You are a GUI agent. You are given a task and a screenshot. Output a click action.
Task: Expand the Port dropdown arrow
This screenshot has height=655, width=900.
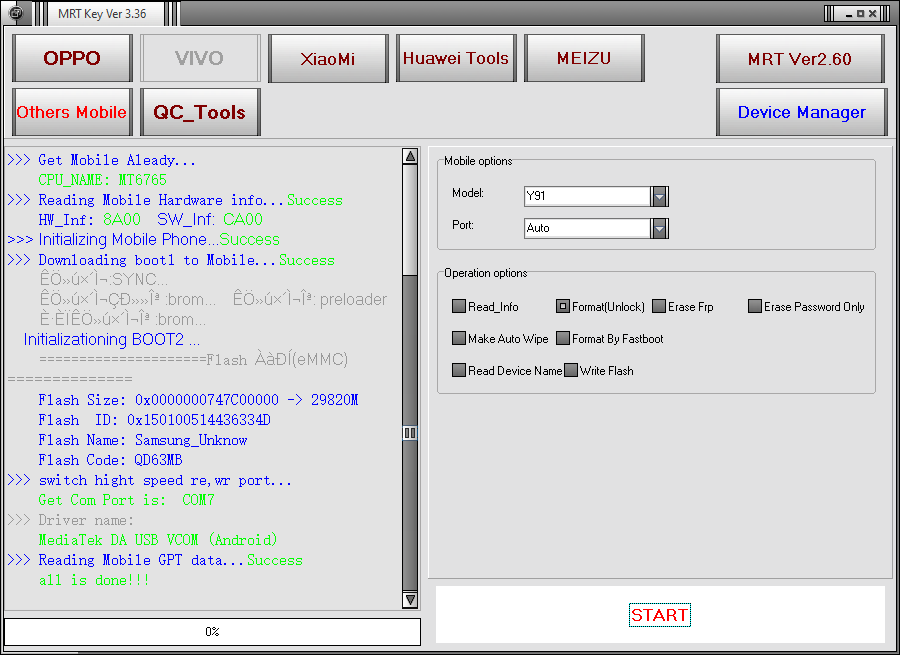(660, 228)
